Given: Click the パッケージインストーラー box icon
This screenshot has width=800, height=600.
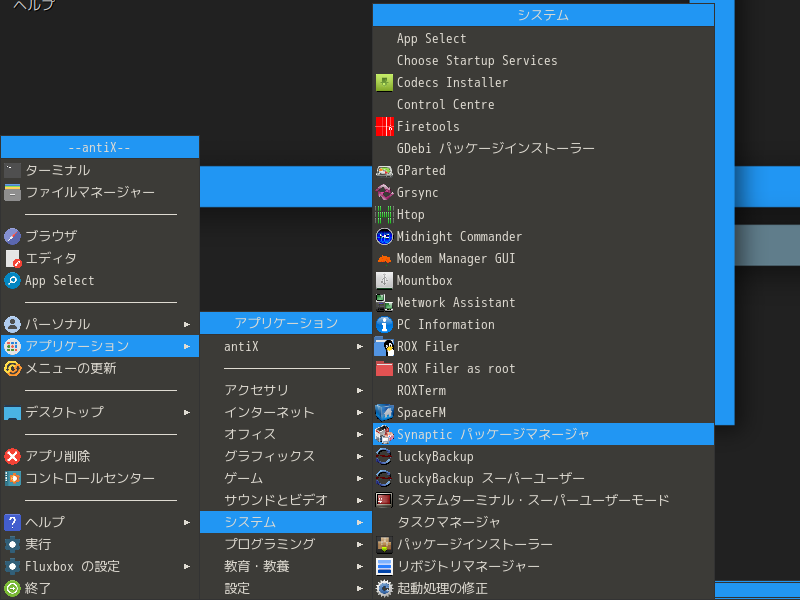Looking at the screenshot, I should [x=384, y=544].
